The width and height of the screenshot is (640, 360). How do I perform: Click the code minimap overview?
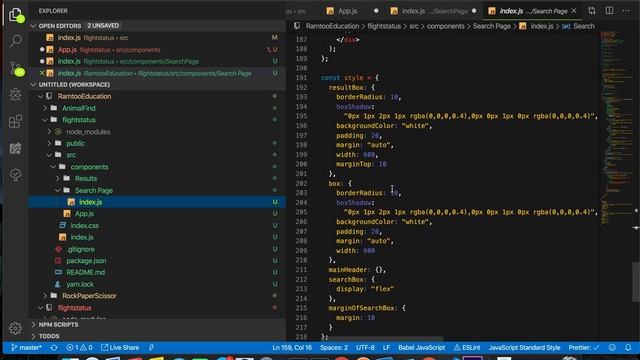coord(616,127)
